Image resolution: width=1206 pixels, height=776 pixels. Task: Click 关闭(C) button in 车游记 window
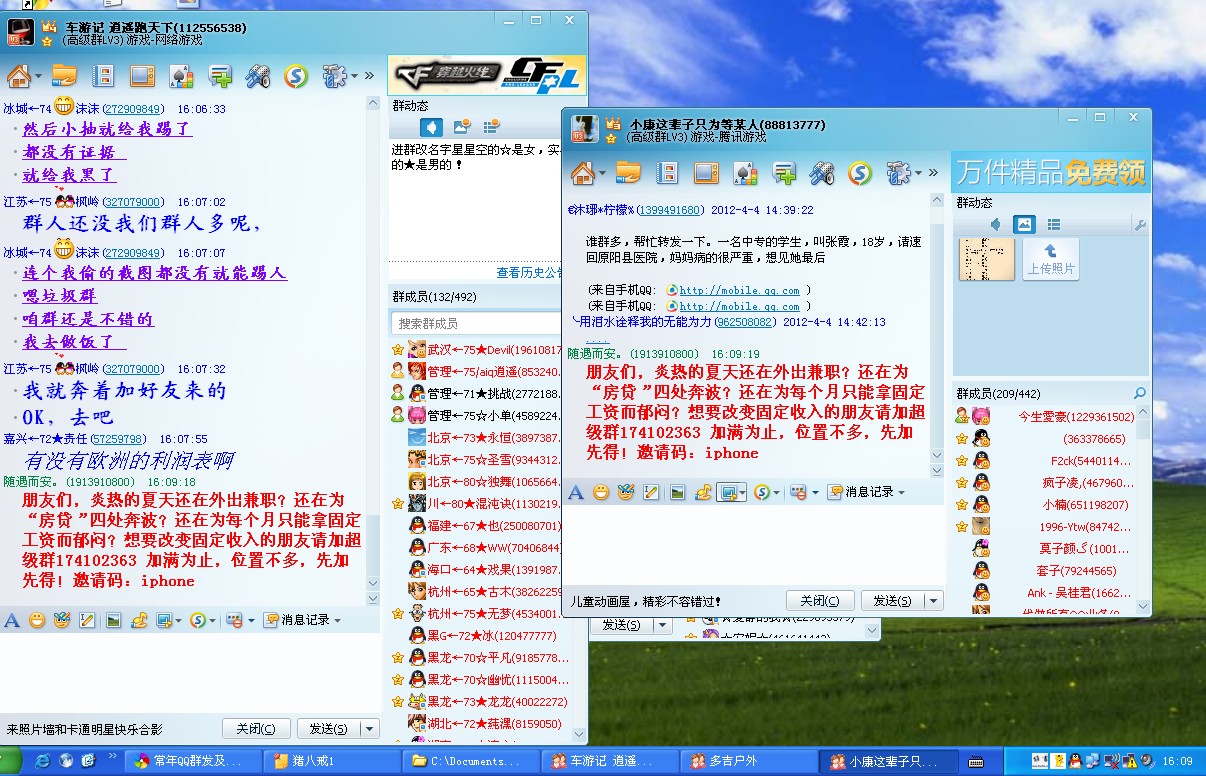click(256, 729)
